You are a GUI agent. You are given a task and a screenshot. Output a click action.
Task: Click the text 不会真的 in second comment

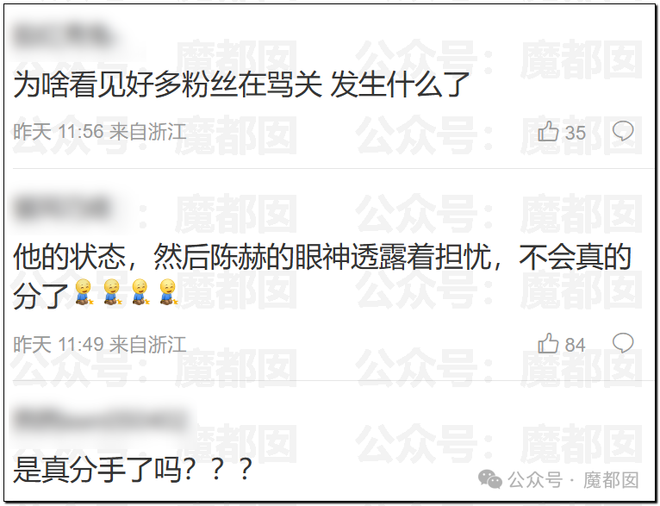(x=575, y=256)
